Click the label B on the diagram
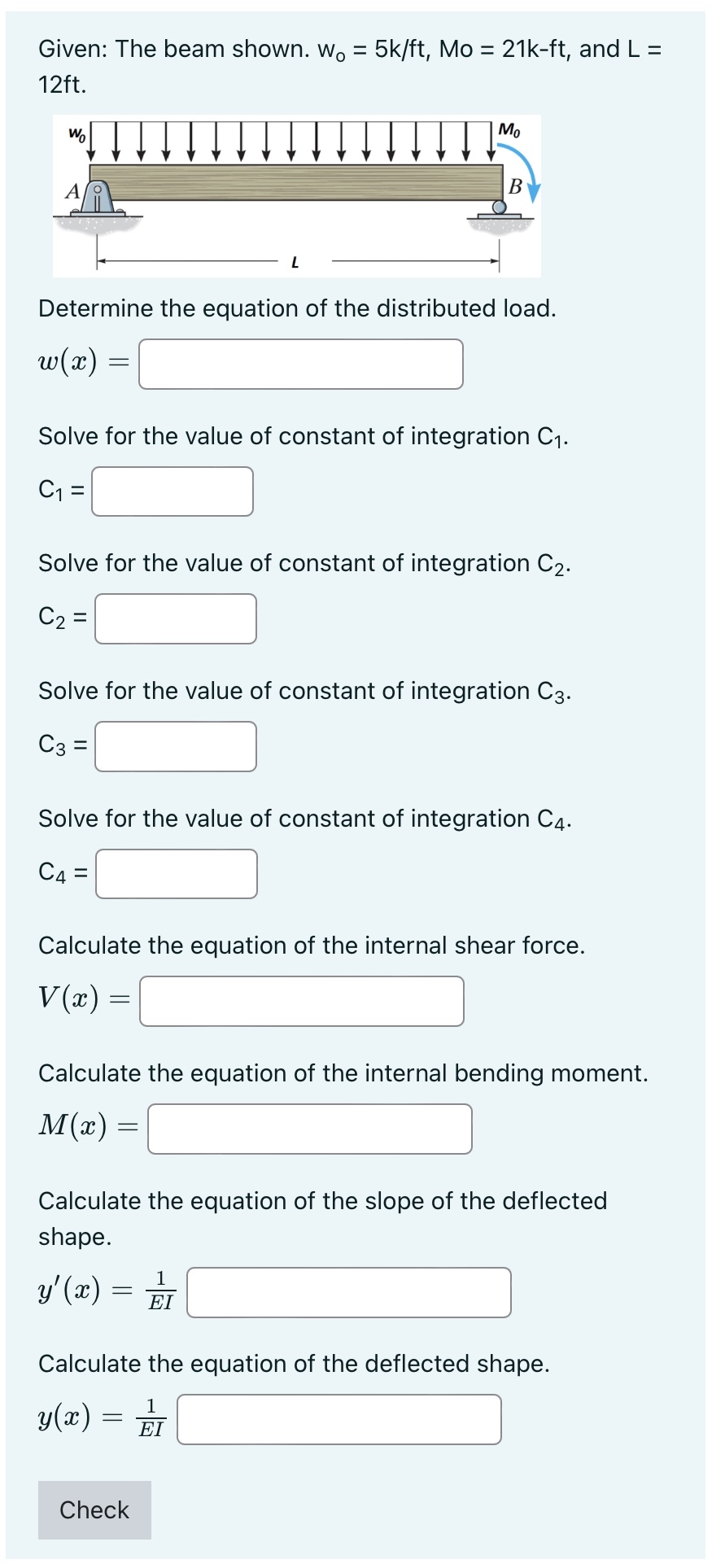This screenshot has width=725, height=1568. click(x=513, y=187)
